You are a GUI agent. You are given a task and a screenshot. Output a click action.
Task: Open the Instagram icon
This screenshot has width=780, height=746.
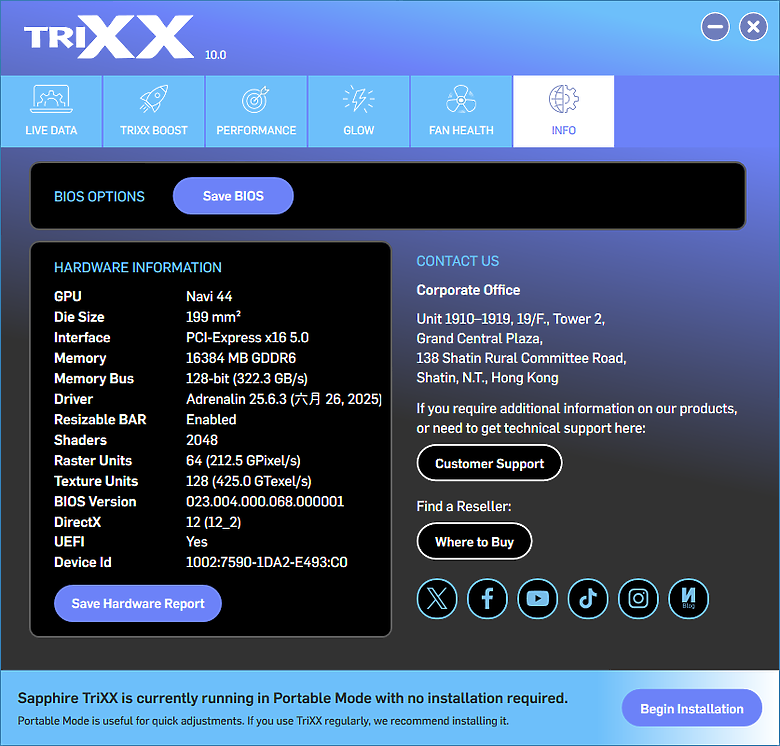[638, 599]
